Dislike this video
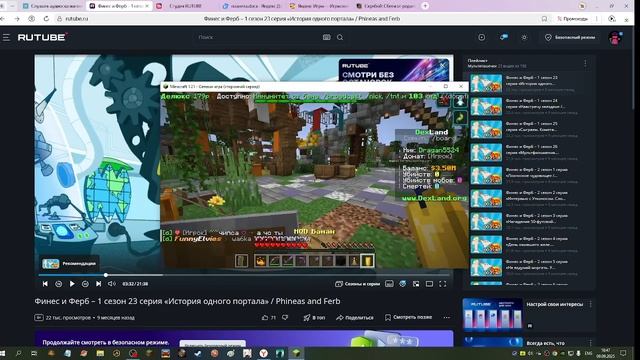The width and height of the screenshot is (640, 360). [x=285, y=317]
